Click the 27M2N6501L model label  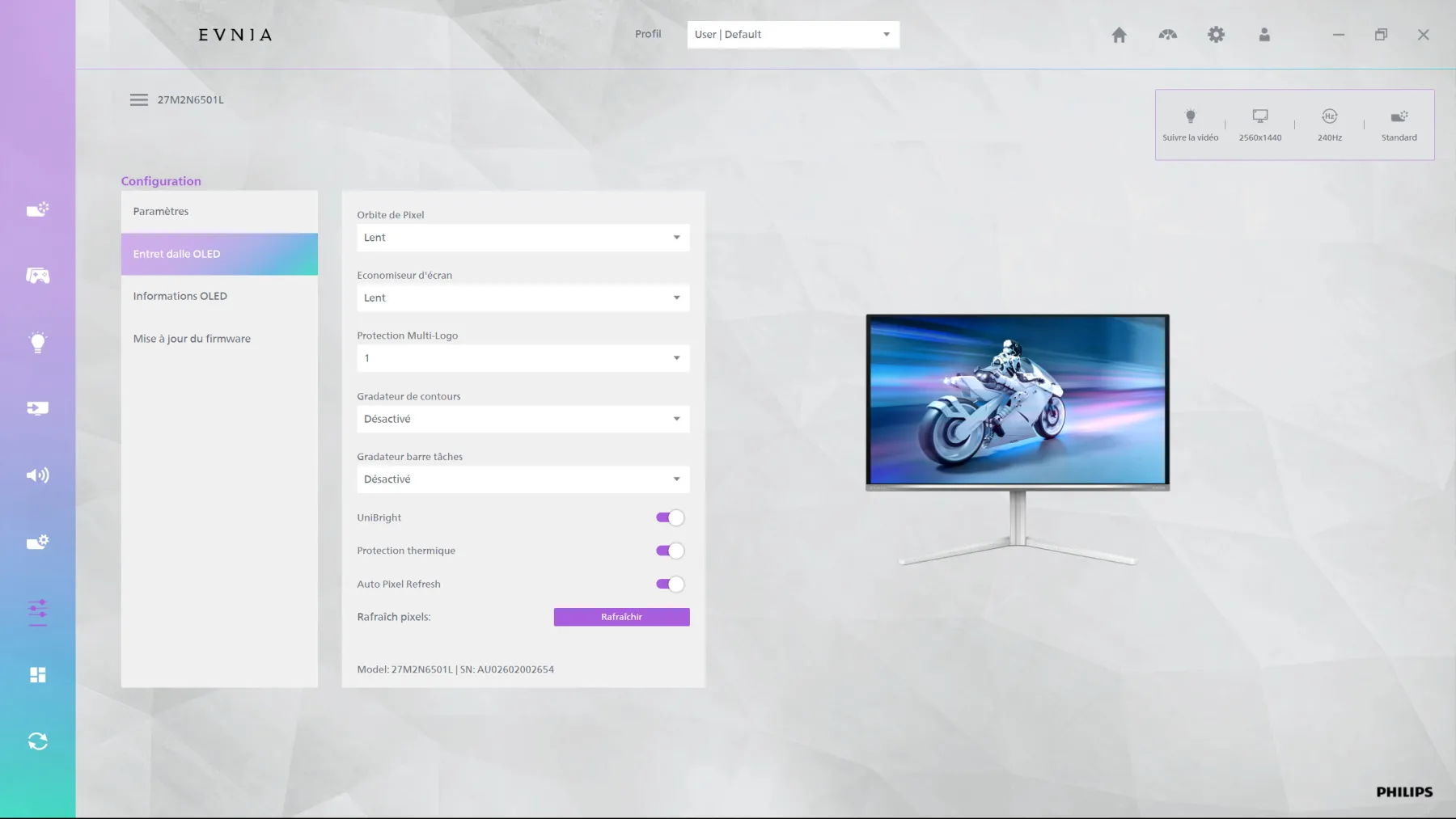pyautogui.click(x=190, y=100)
